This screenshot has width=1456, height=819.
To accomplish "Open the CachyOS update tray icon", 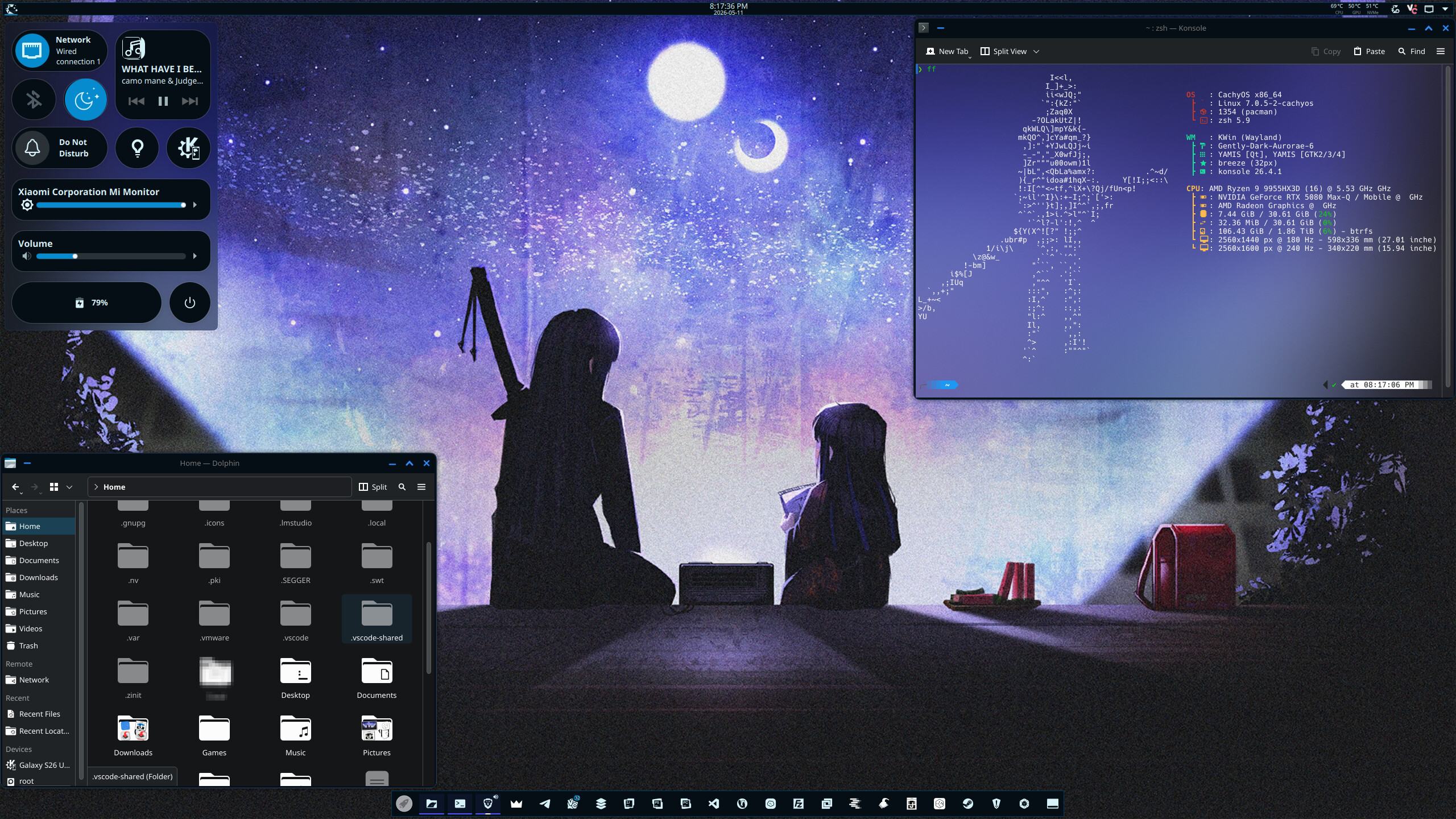I will tap(1395, 9).
